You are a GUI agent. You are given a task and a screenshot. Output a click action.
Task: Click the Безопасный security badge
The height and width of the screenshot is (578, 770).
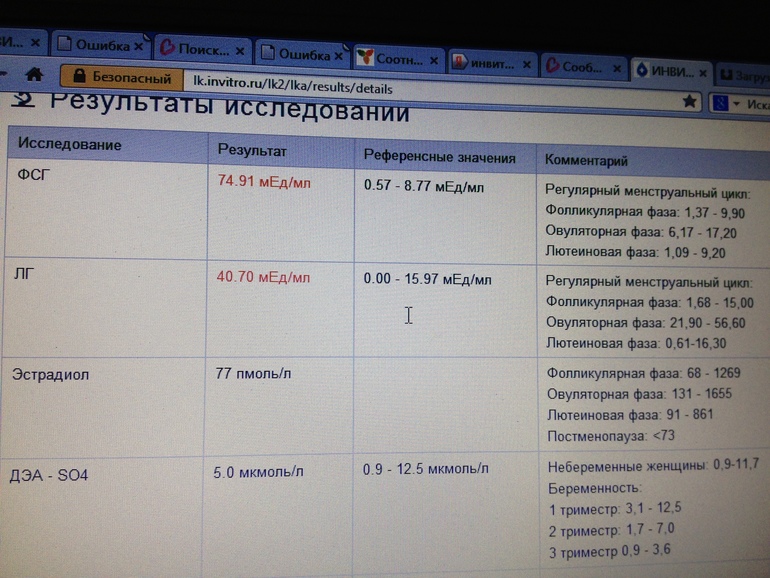point(122,77)
